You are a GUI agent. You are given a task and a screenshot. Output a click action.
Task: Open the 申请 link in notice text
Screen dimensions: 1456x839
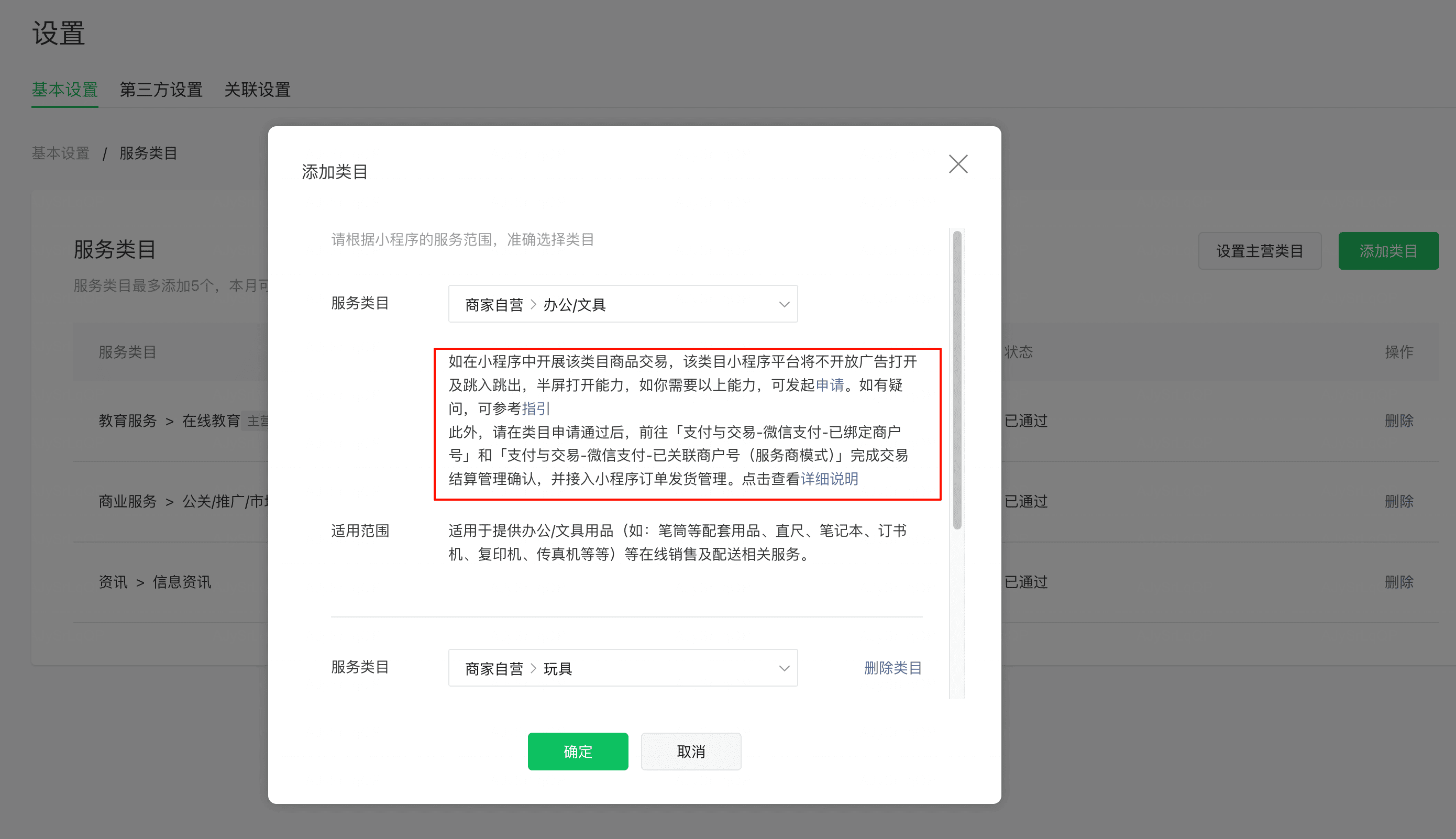coord(830,385)
